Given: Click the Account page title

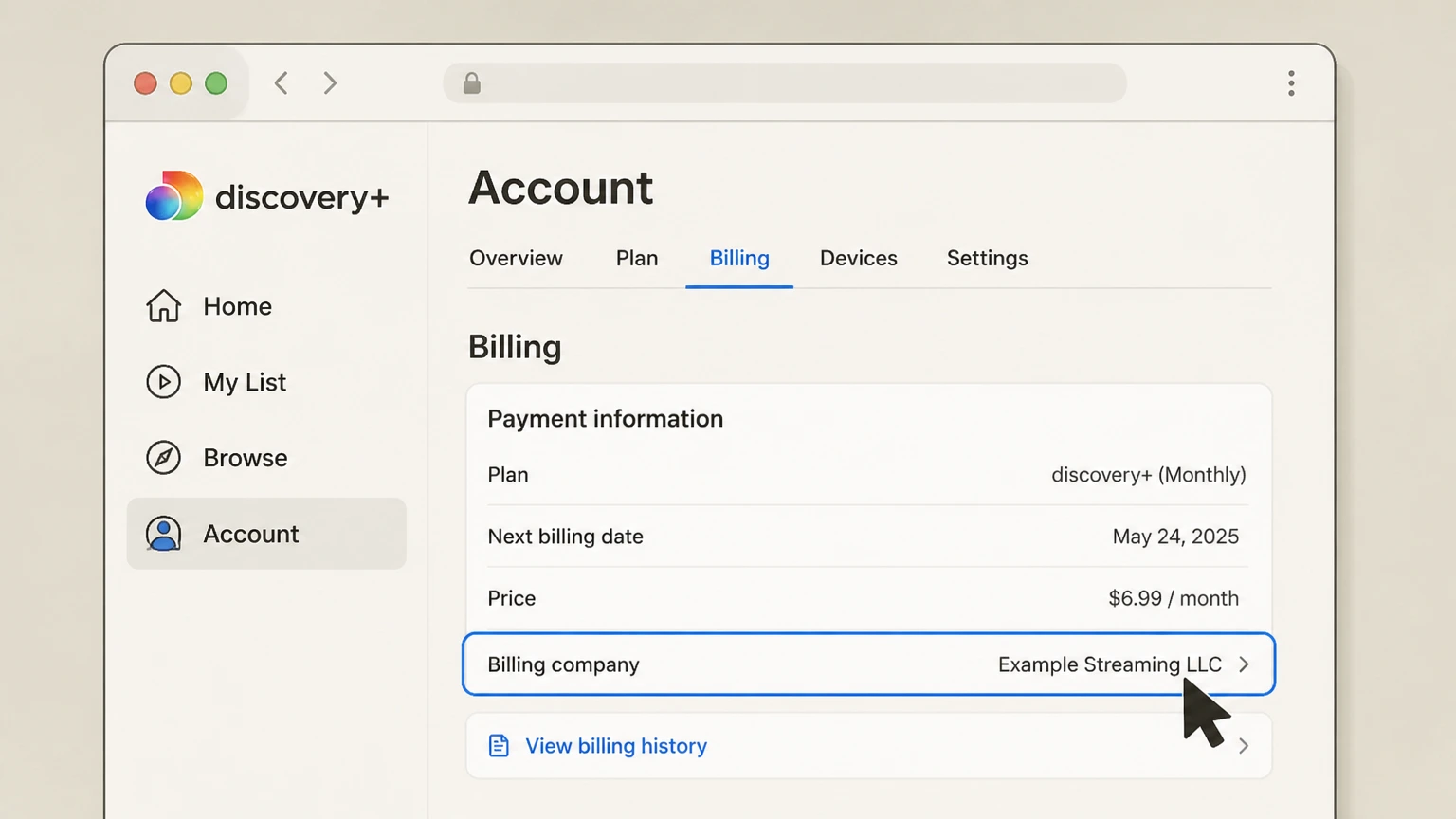Looking at the screenshot, I should (x=561, y=188).
